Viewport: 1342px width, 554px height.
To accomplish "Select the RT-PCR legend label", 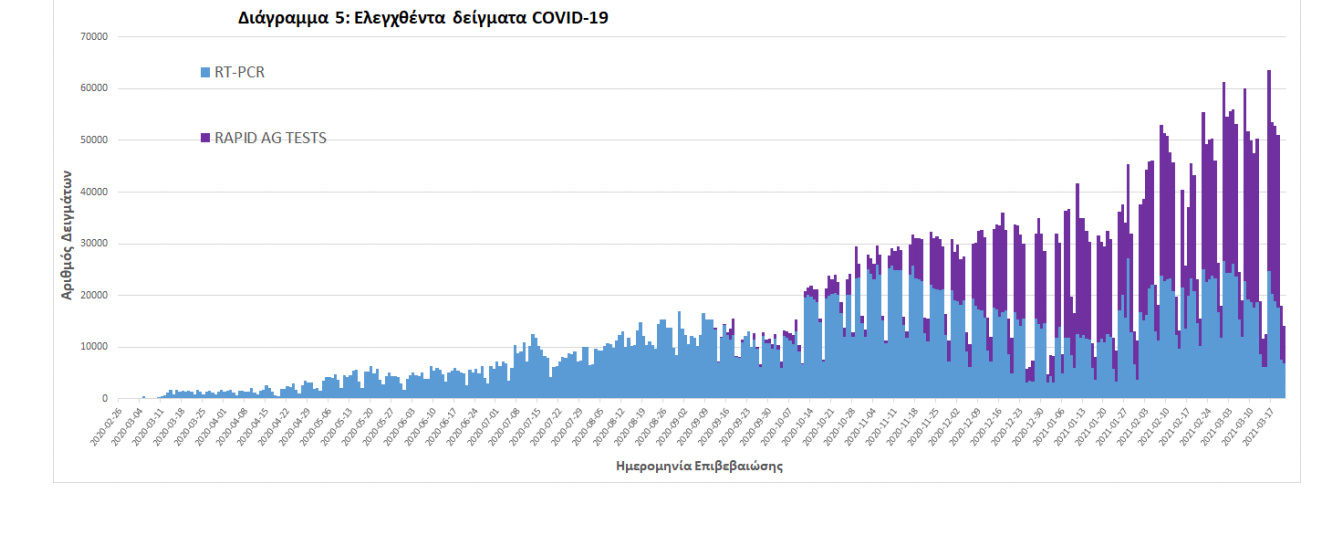I will (239, 72).
